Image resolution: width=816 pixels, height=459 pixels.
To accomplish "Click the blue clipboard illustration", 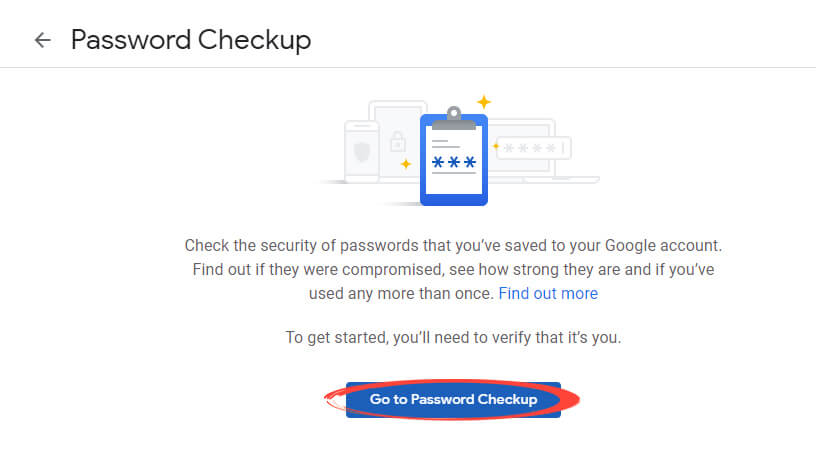I will pyautogui.click(x=454, y=157).
